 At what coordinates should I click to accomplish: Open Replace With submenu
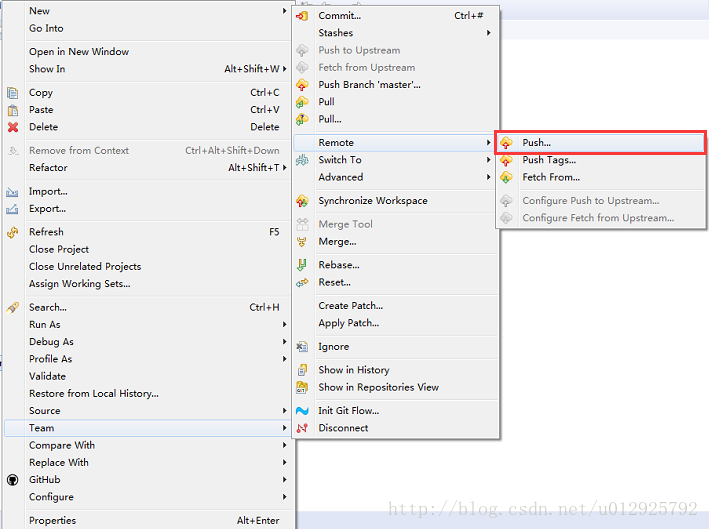click(x=147, y=463)
